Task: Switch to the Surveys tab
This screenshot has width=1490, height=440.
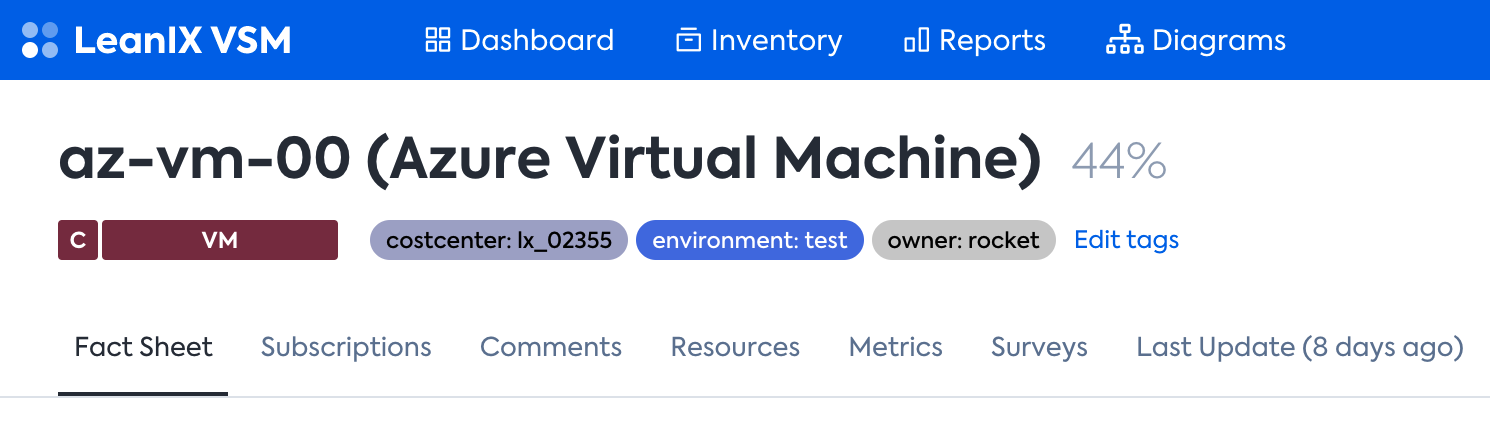Action: point(1039,347)
